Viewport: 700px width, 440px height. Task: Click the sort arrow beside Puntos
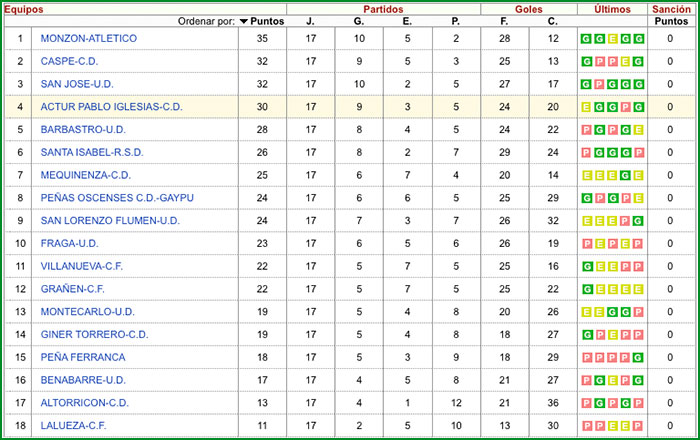245,21
